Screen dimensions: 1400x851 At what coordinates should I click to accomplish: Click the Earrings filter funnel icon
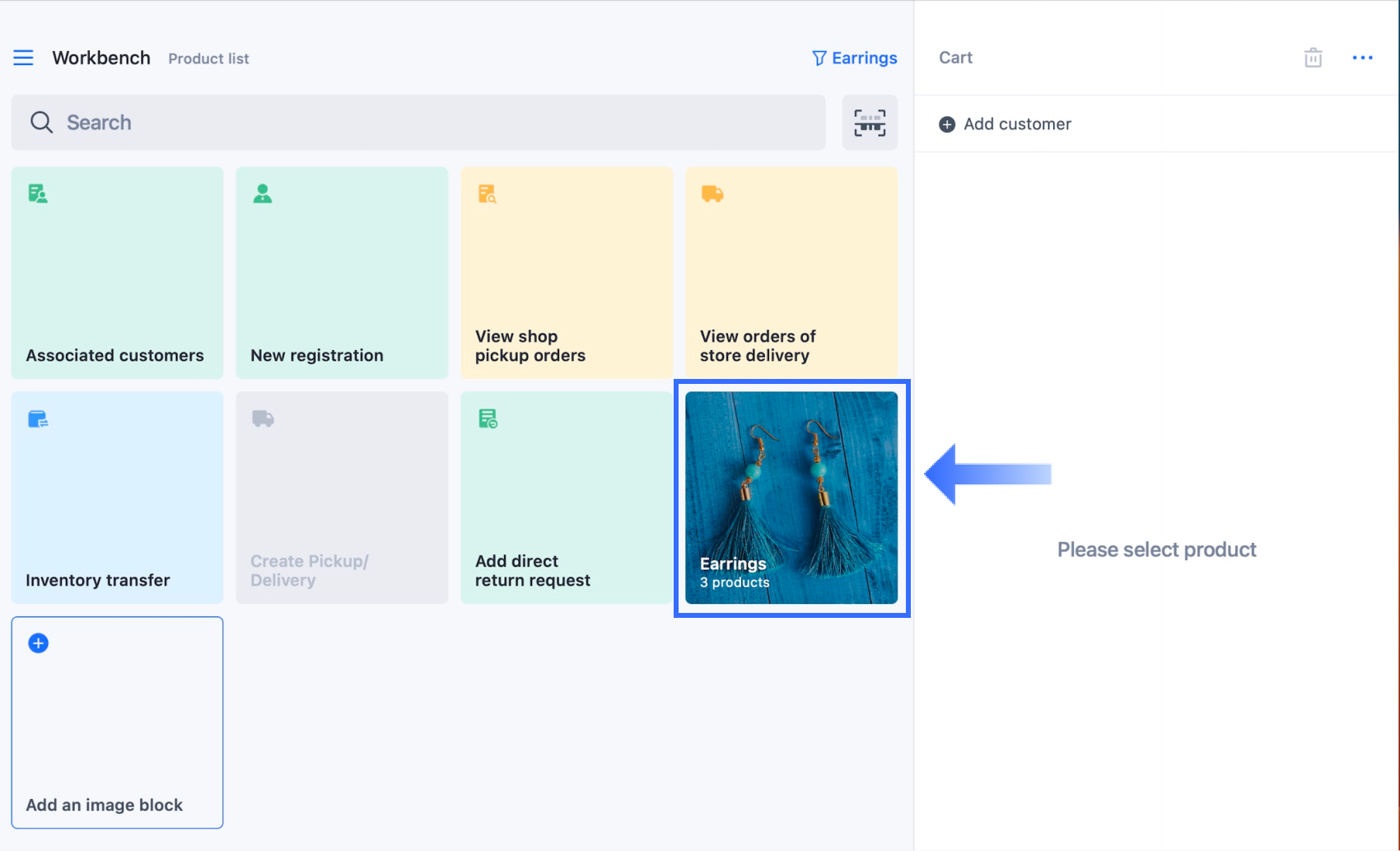(819, 58)
